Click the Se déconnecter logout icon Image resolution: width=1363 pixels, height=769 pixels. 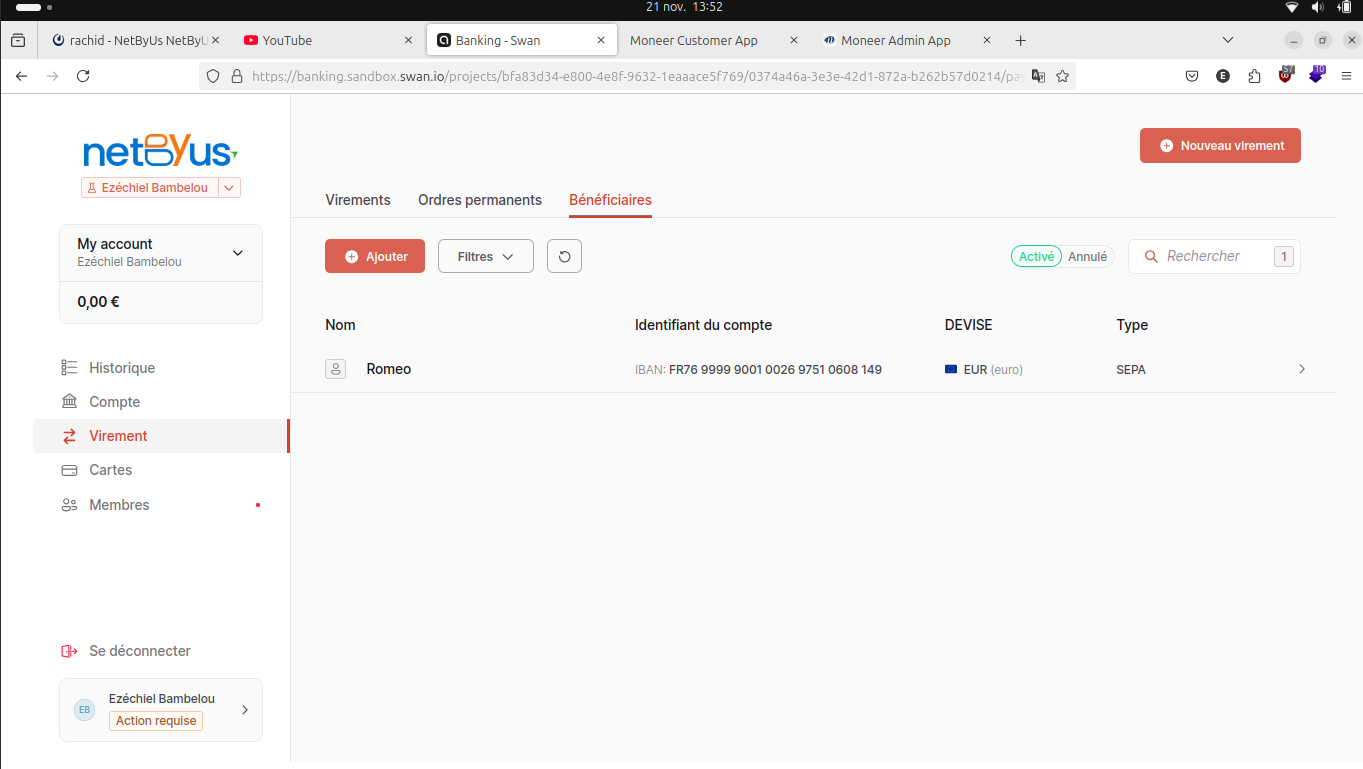(69, 651)
